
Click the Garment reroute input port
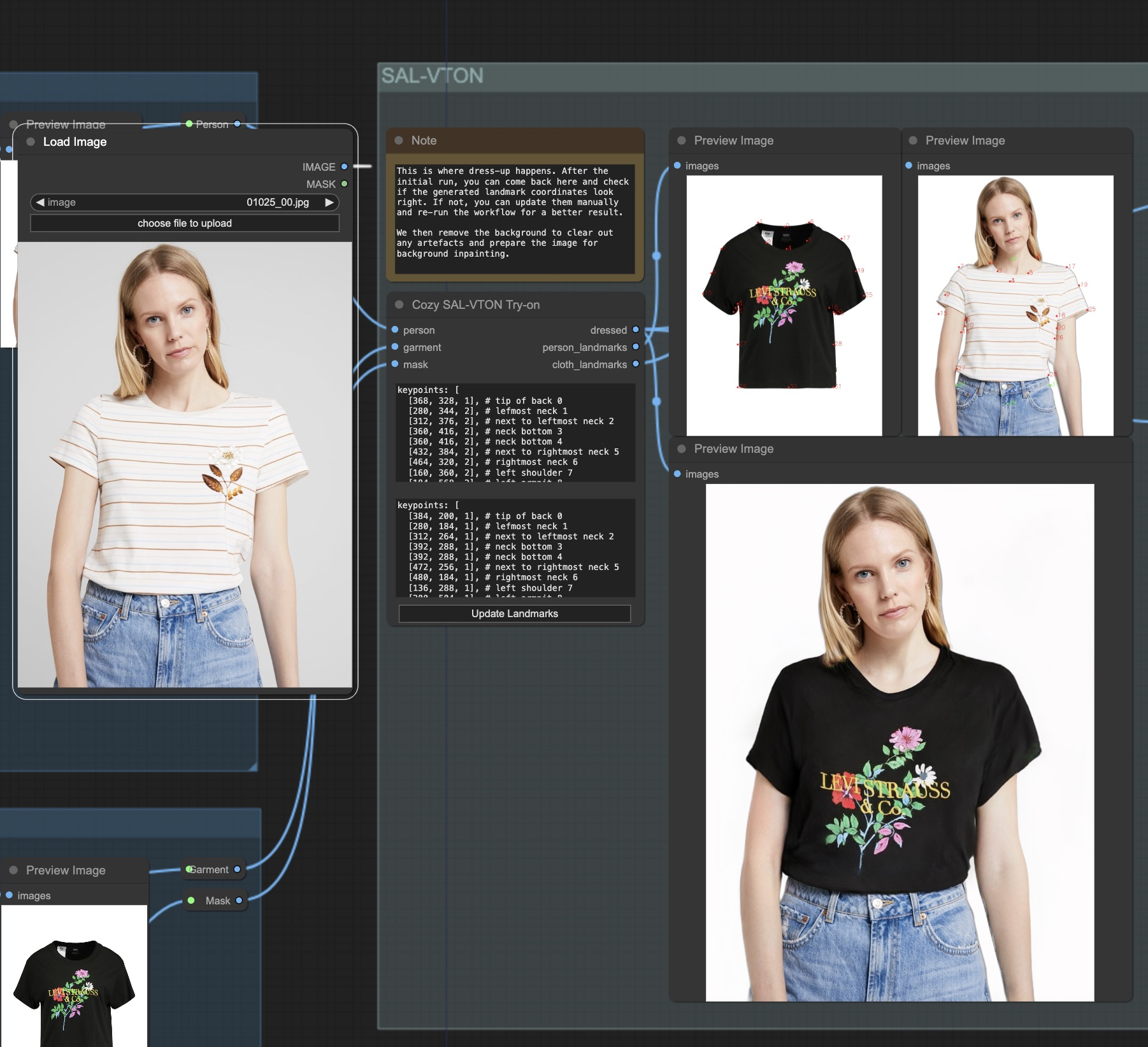point(189,869)
